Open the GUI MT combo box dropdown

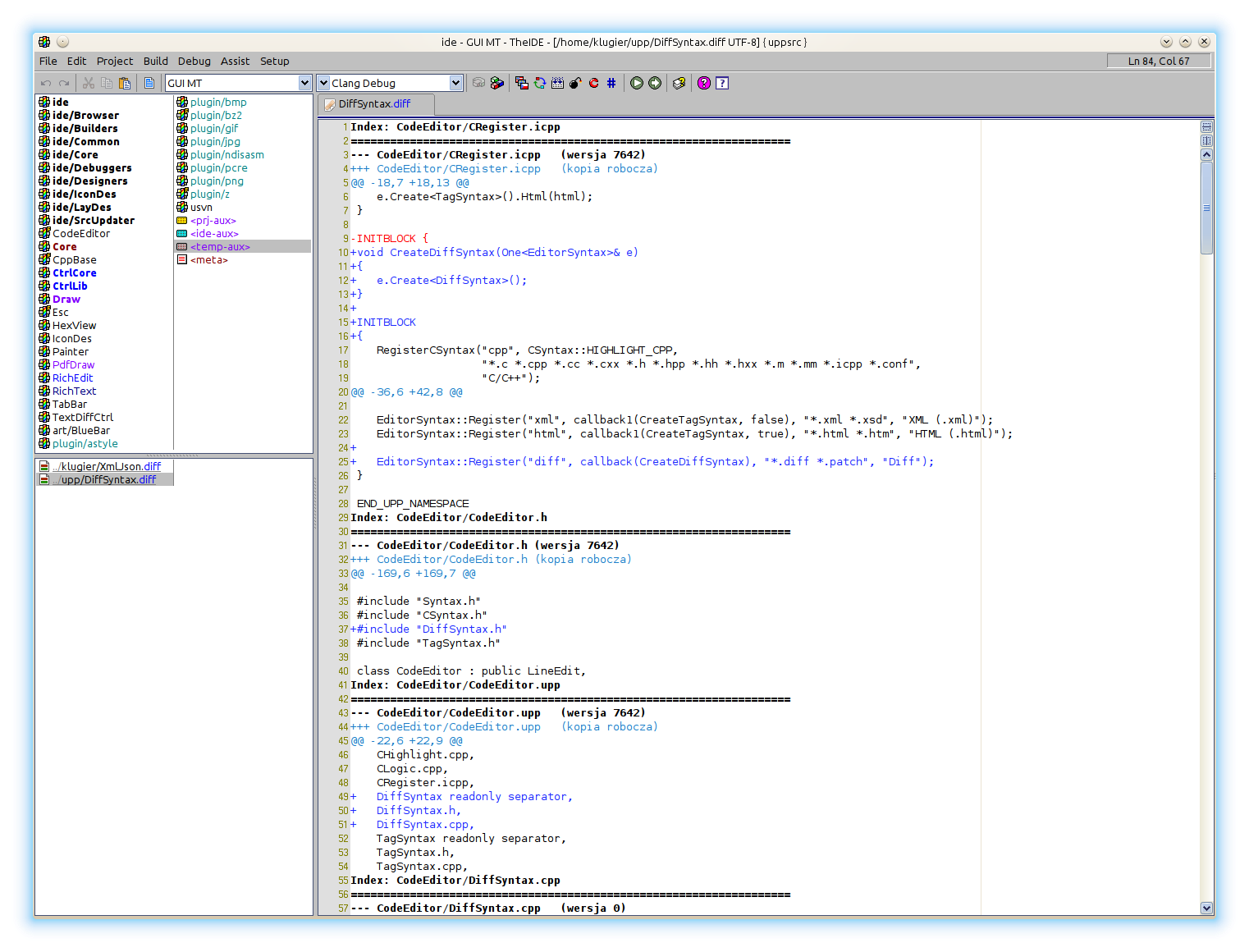(304, 83)
